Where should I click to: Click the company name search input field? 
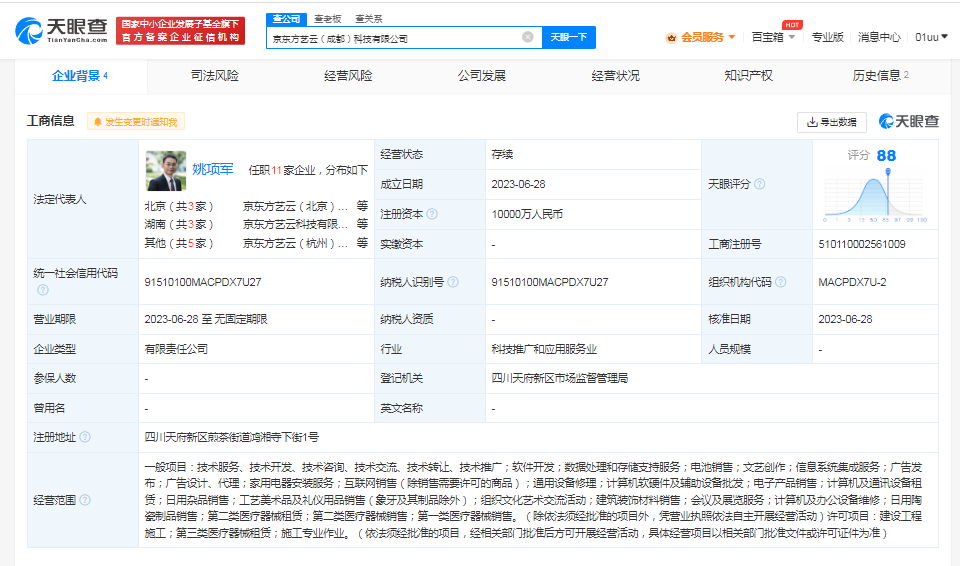[x=395, y=37]
